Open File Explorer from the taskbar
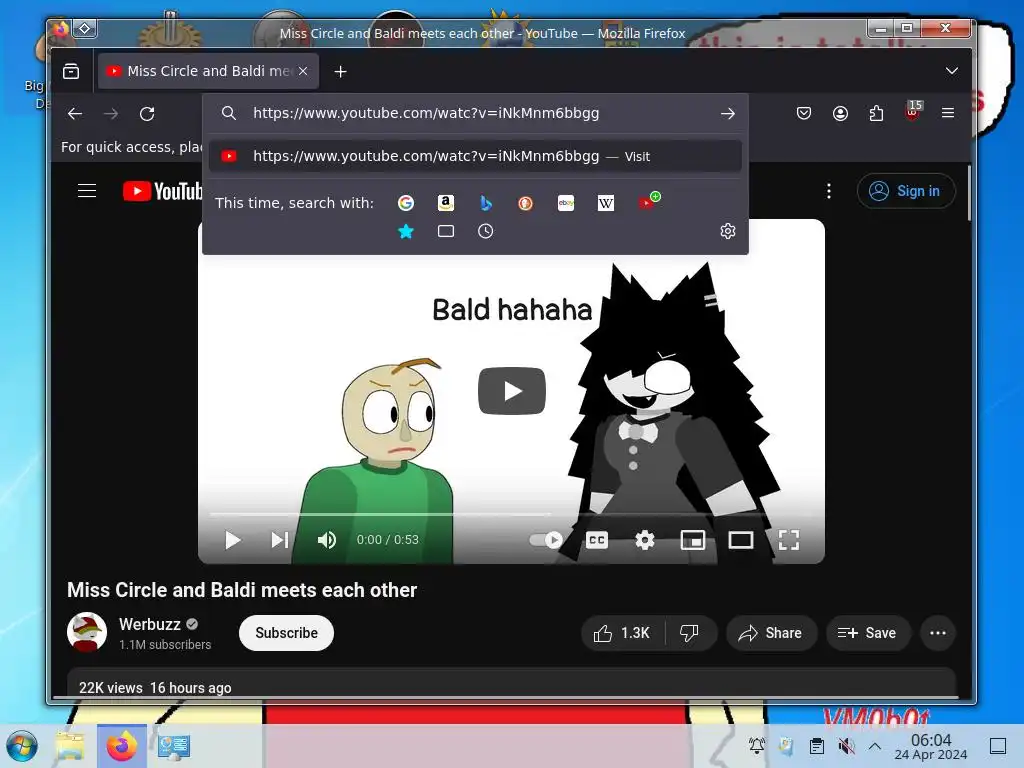The image size is (1024, 768). tap(70, 746)
